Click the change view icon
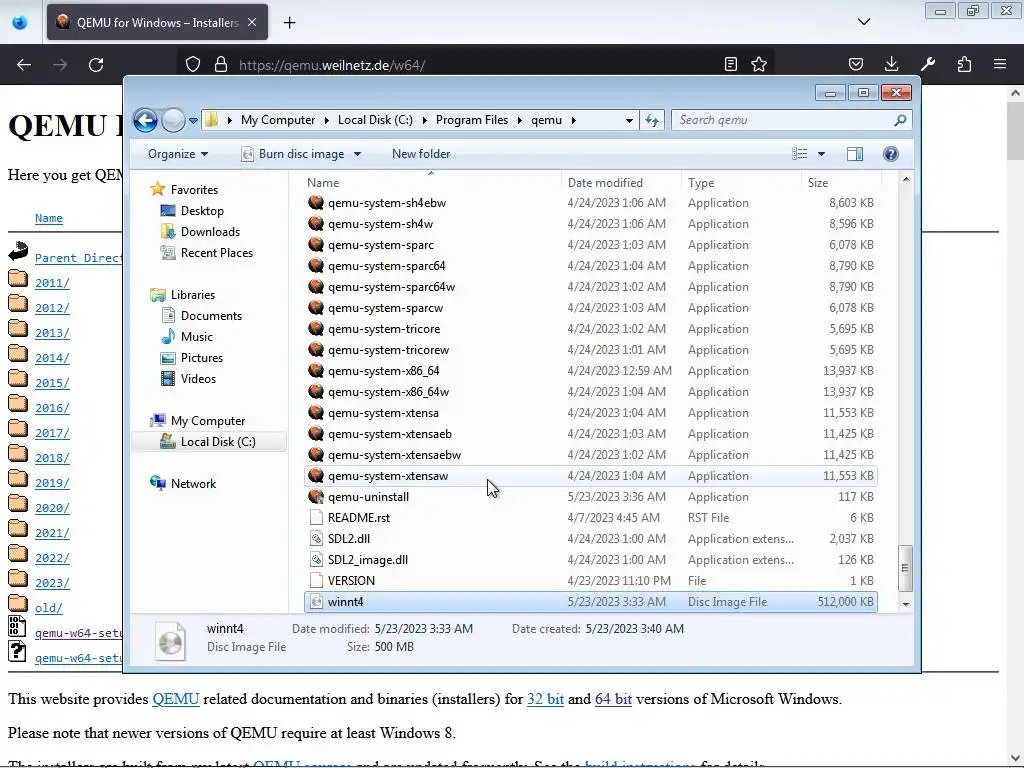The width and height of the screenshot is (1024, 768). [x=799, y=153]
